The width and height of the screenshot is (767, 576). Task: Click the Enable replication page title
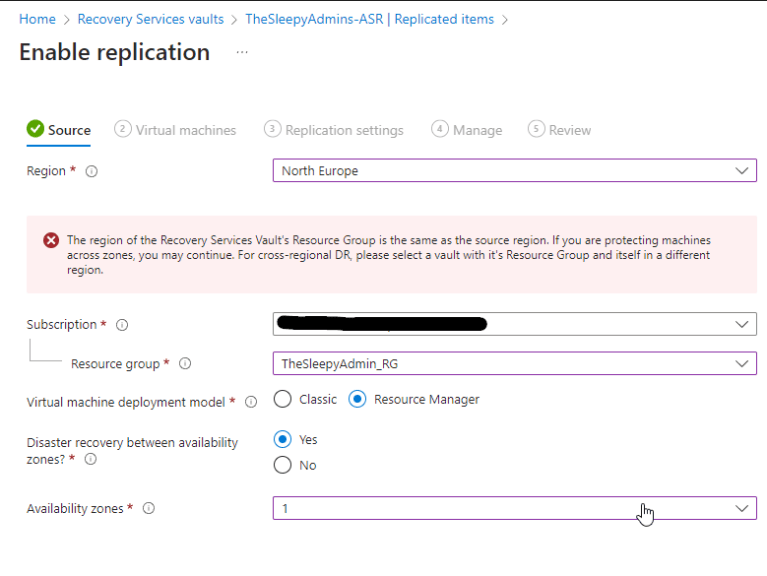click(x=114, y=52)
